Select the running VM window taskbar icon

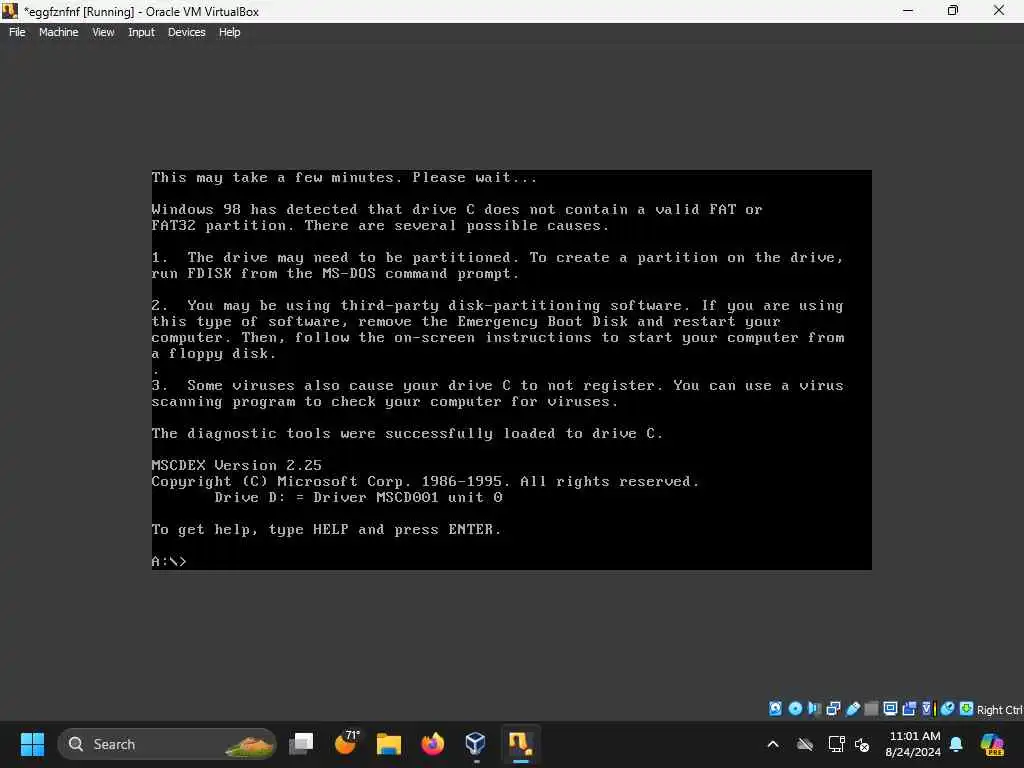pyautogui.click(x=520, y=744)
